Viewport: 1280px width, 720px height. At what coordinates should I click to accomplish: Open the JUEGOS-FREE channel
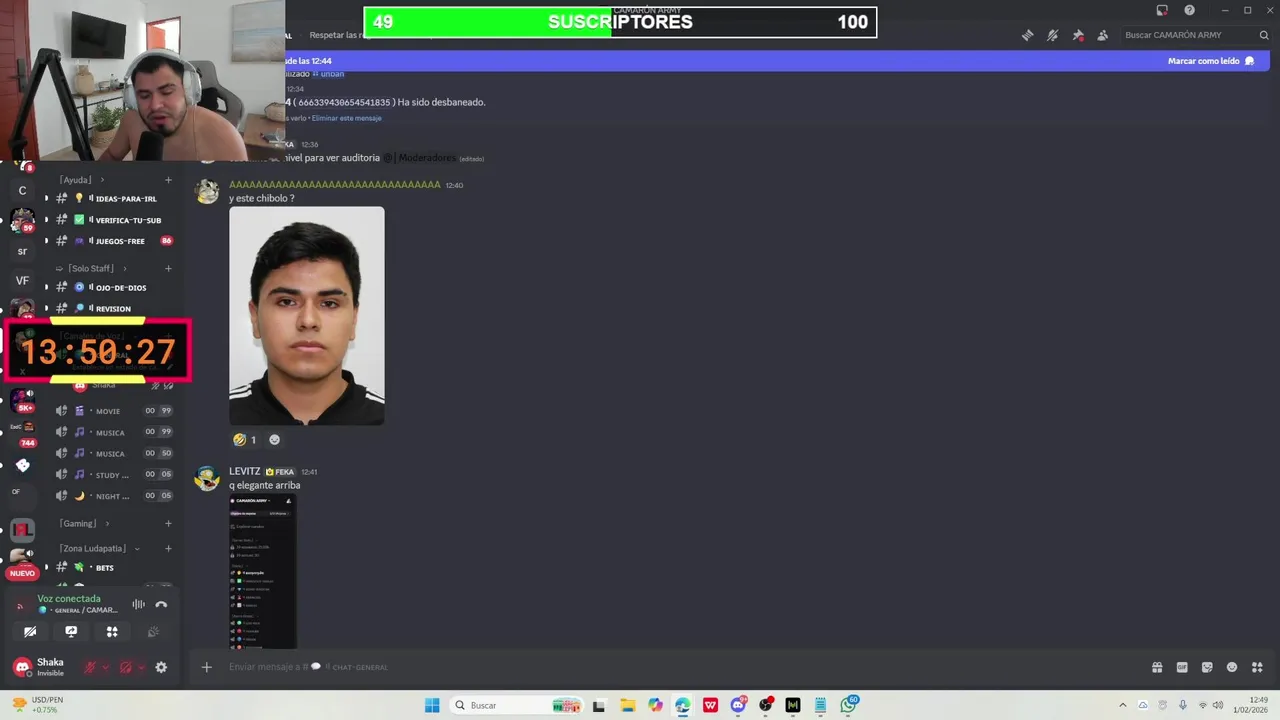pyautogui.click(x=112, y=241)
